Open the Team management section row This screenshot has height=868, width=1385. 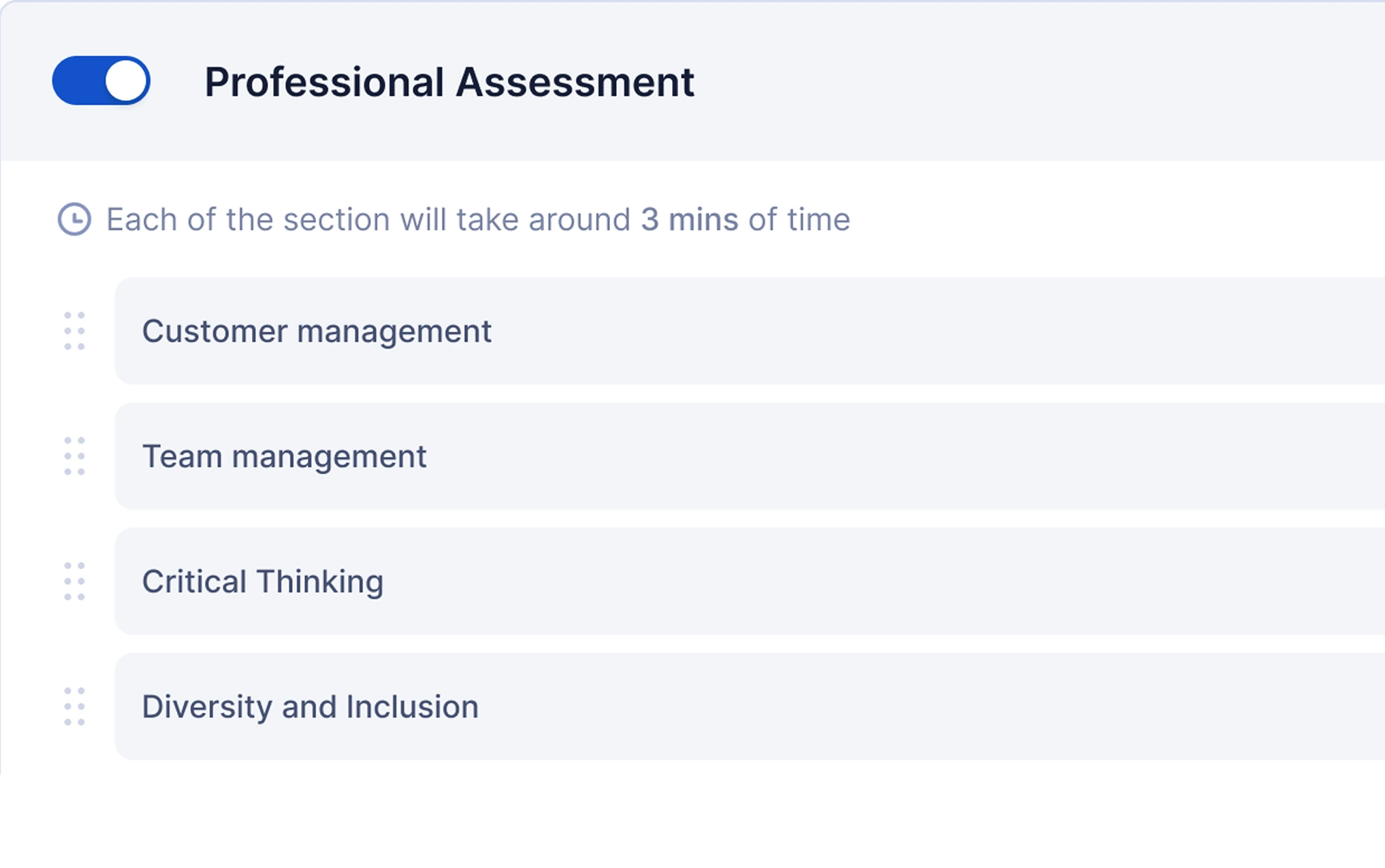point(750,456)
